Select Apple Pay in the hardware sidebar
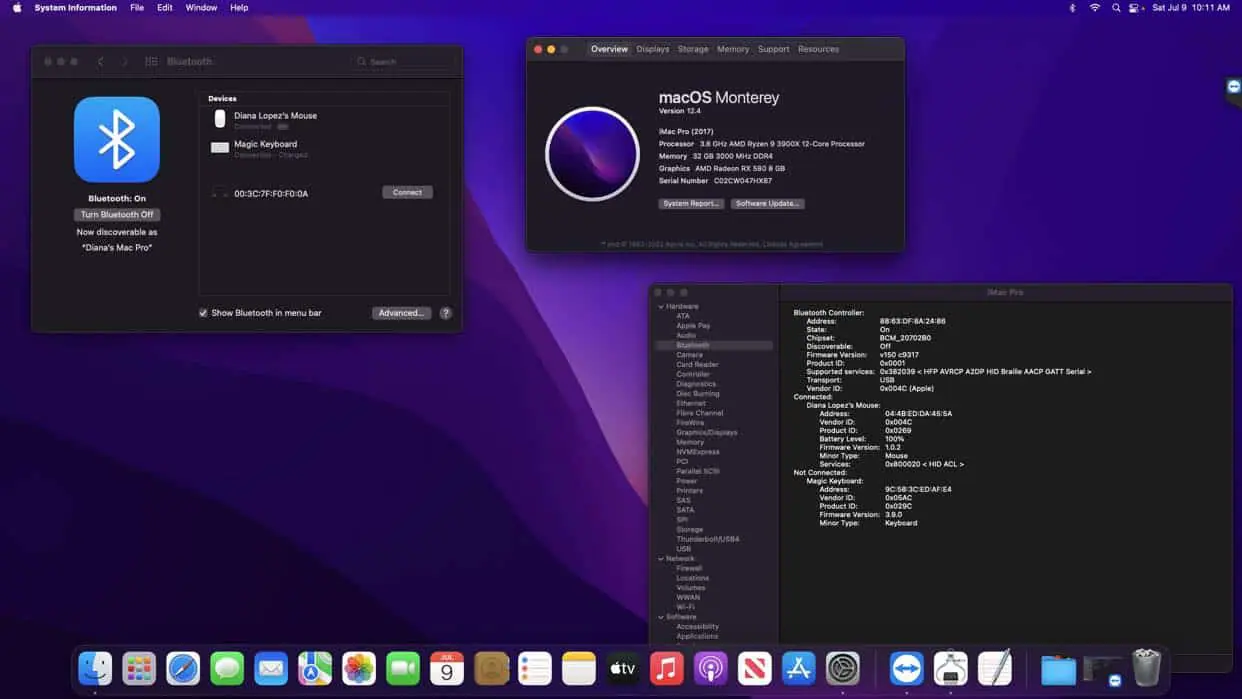Viewport: 1242px width, 699px height. coord(693,326)
